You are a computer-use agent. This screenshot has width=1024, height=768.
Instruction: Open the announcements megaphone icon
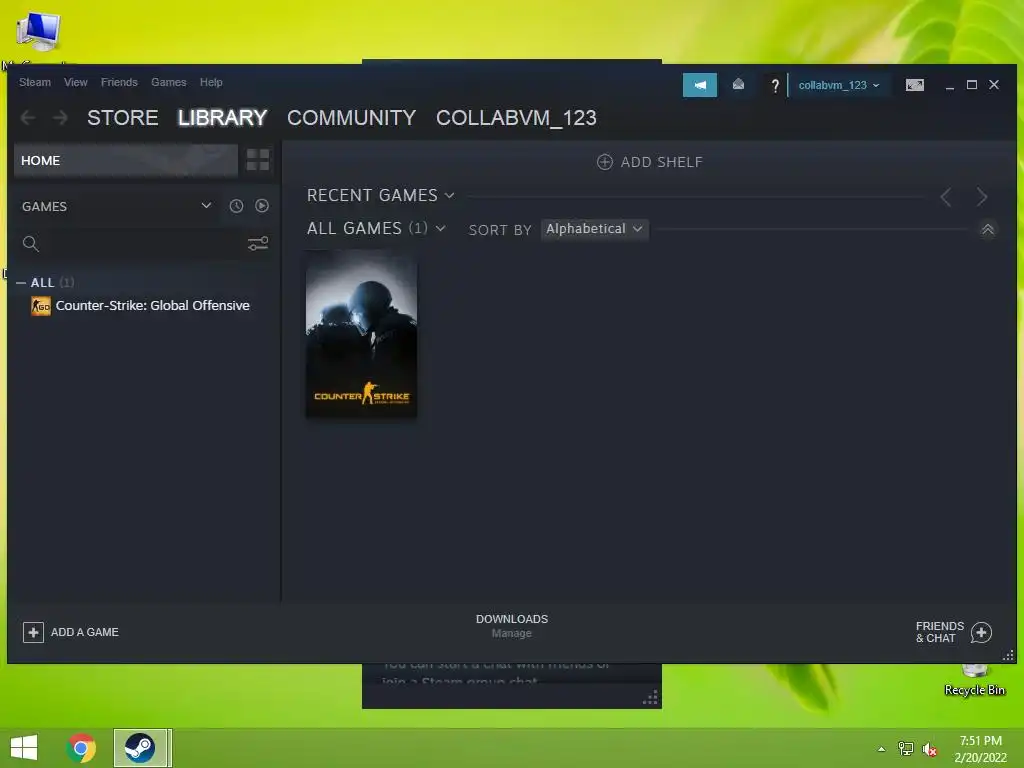699,85
